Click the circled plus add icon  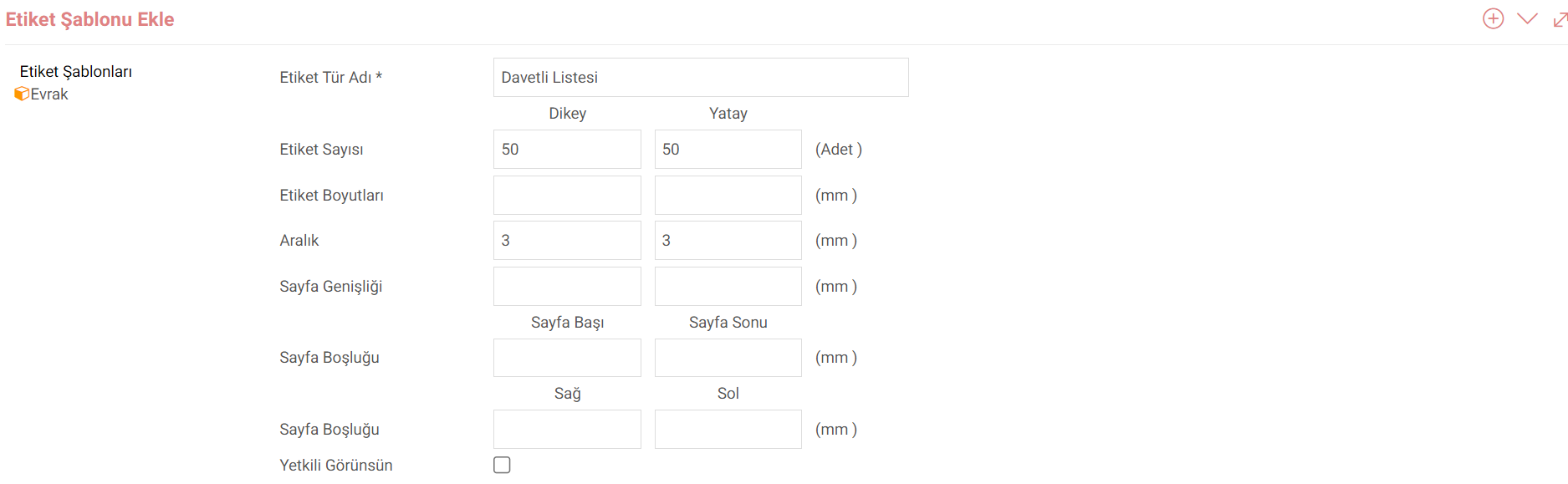(x=1493, y=18)
